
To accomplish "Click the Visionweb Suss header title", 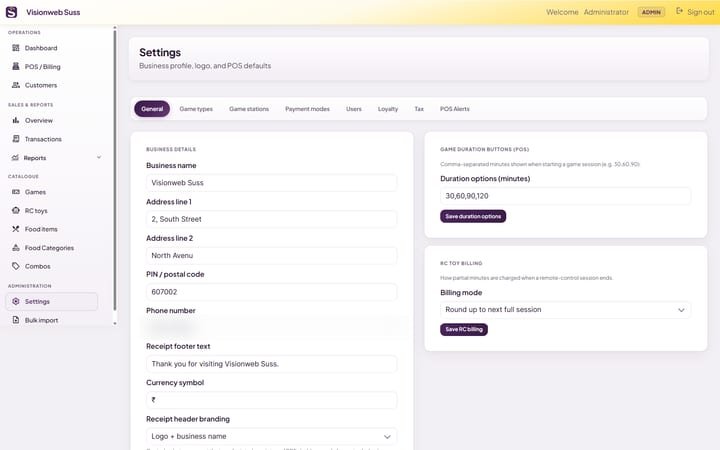I will [x=53, y=12].
